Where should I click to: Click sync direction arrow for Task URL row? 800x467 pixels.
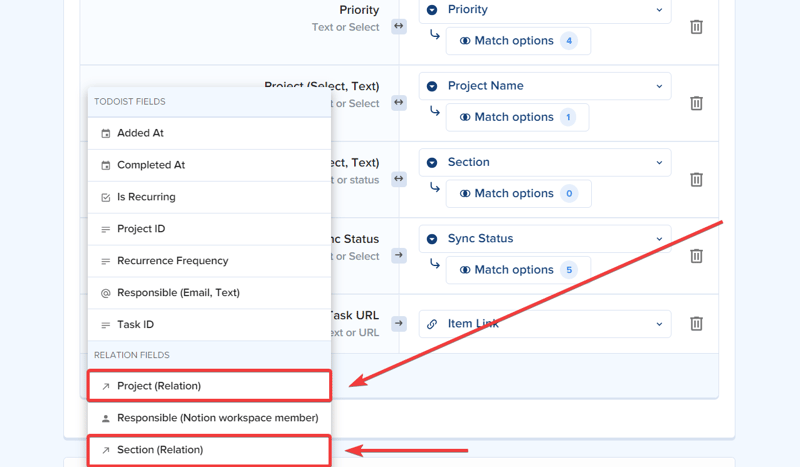[399, 324]
